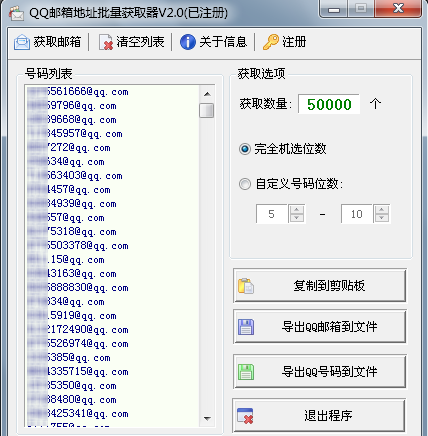Minimize the QQ邮箱地址批量获取器 window

pos(334,8)
